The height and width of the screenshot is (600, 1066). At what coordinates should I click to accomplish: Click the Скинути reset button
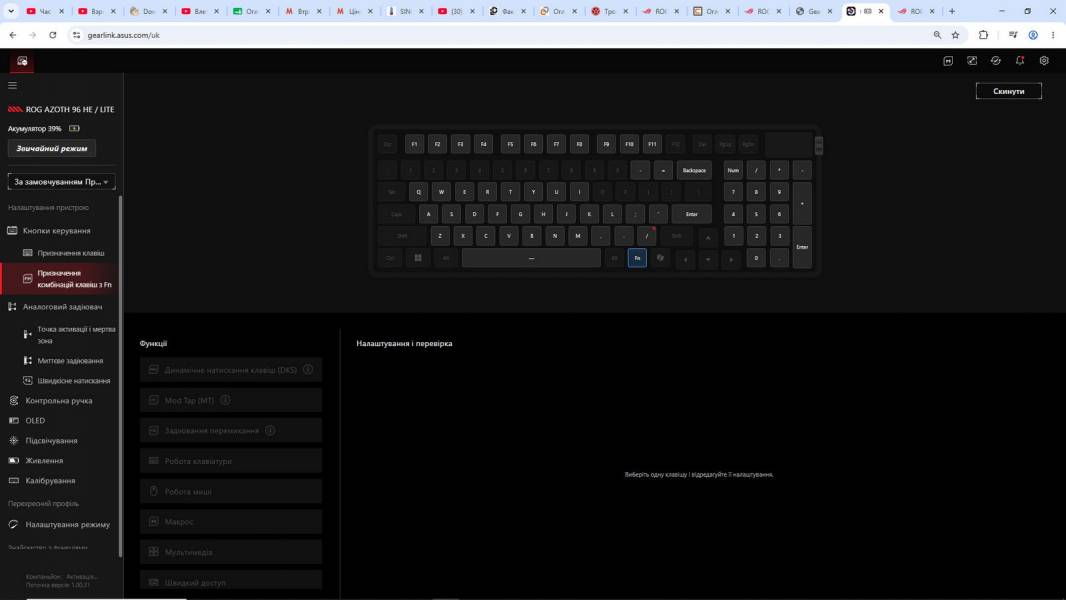tap(1008, 91)
